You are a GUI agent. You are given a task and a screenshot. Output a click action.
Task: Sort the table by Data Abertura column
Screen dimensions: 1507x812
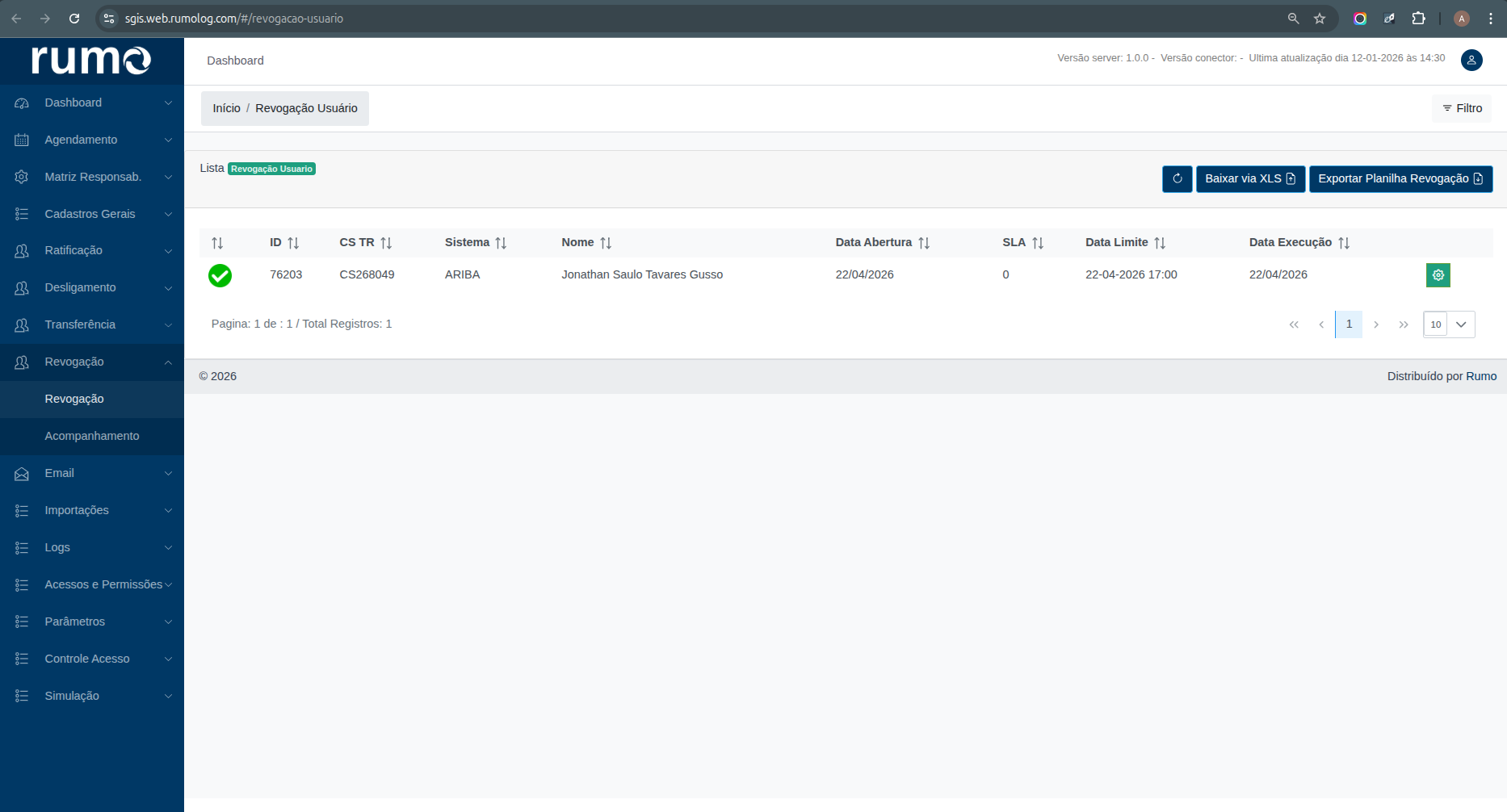point(924,243)
